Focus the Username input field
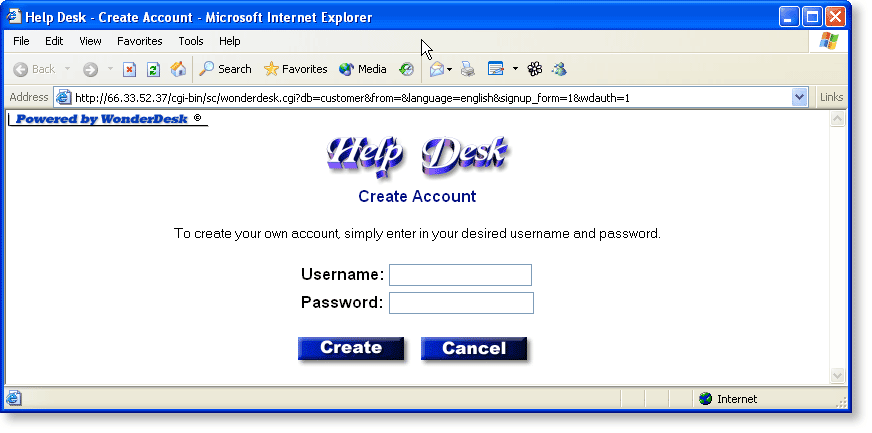The width and height of the screenshot is (872, 433). 460,275
